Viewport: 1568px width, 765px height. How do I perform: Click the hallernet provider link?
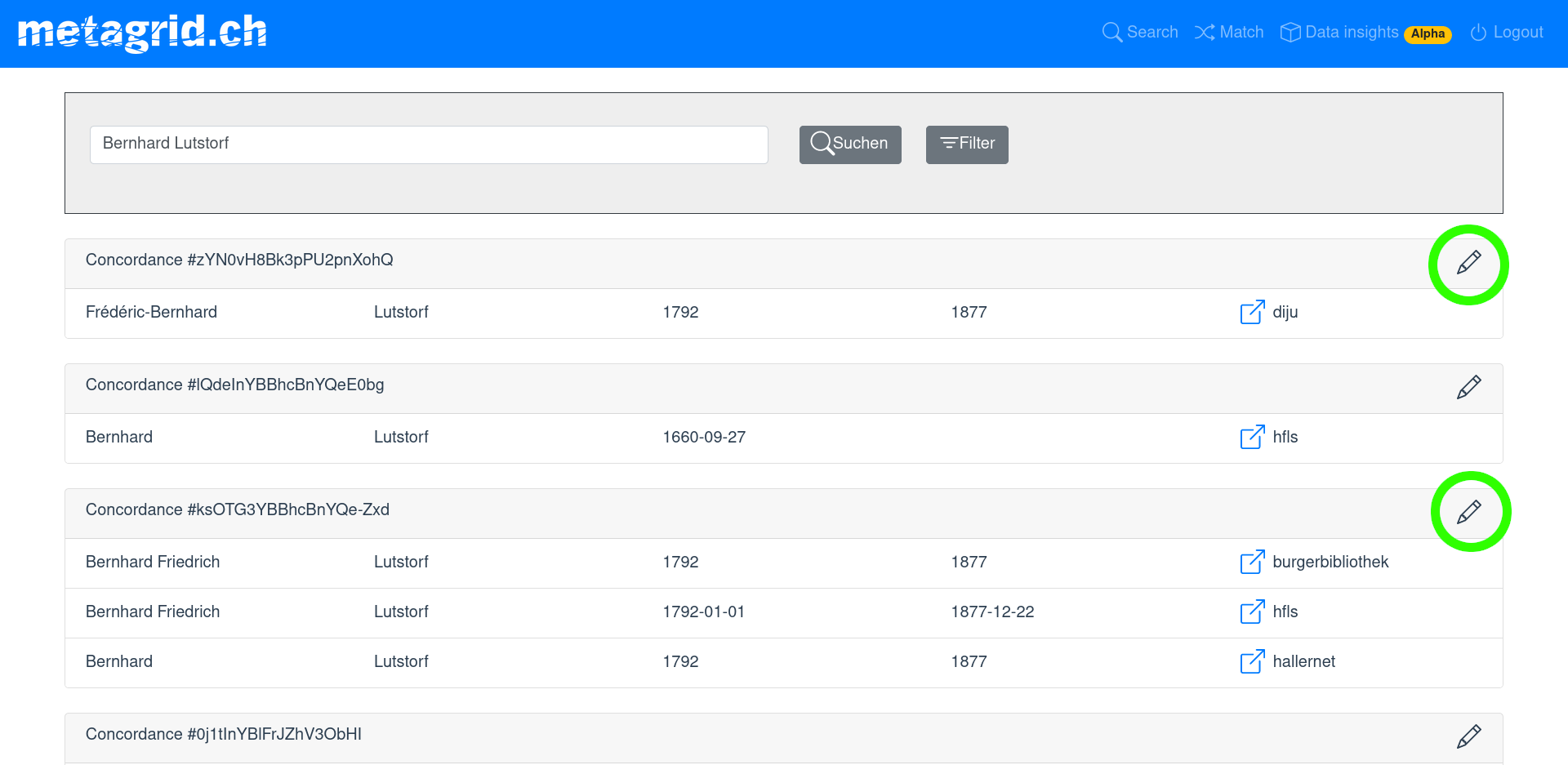click(x=1303, y=661)
